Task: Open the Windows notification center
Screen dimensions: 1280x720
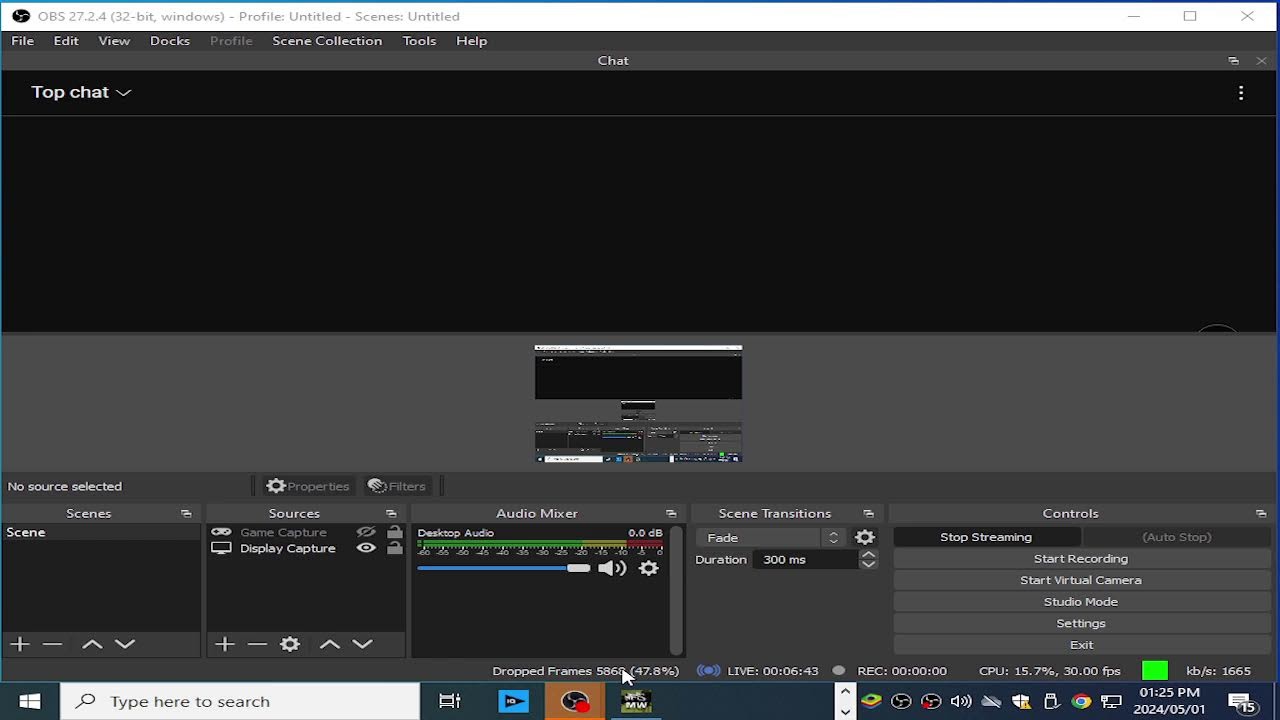Action: pos(1241,702)
